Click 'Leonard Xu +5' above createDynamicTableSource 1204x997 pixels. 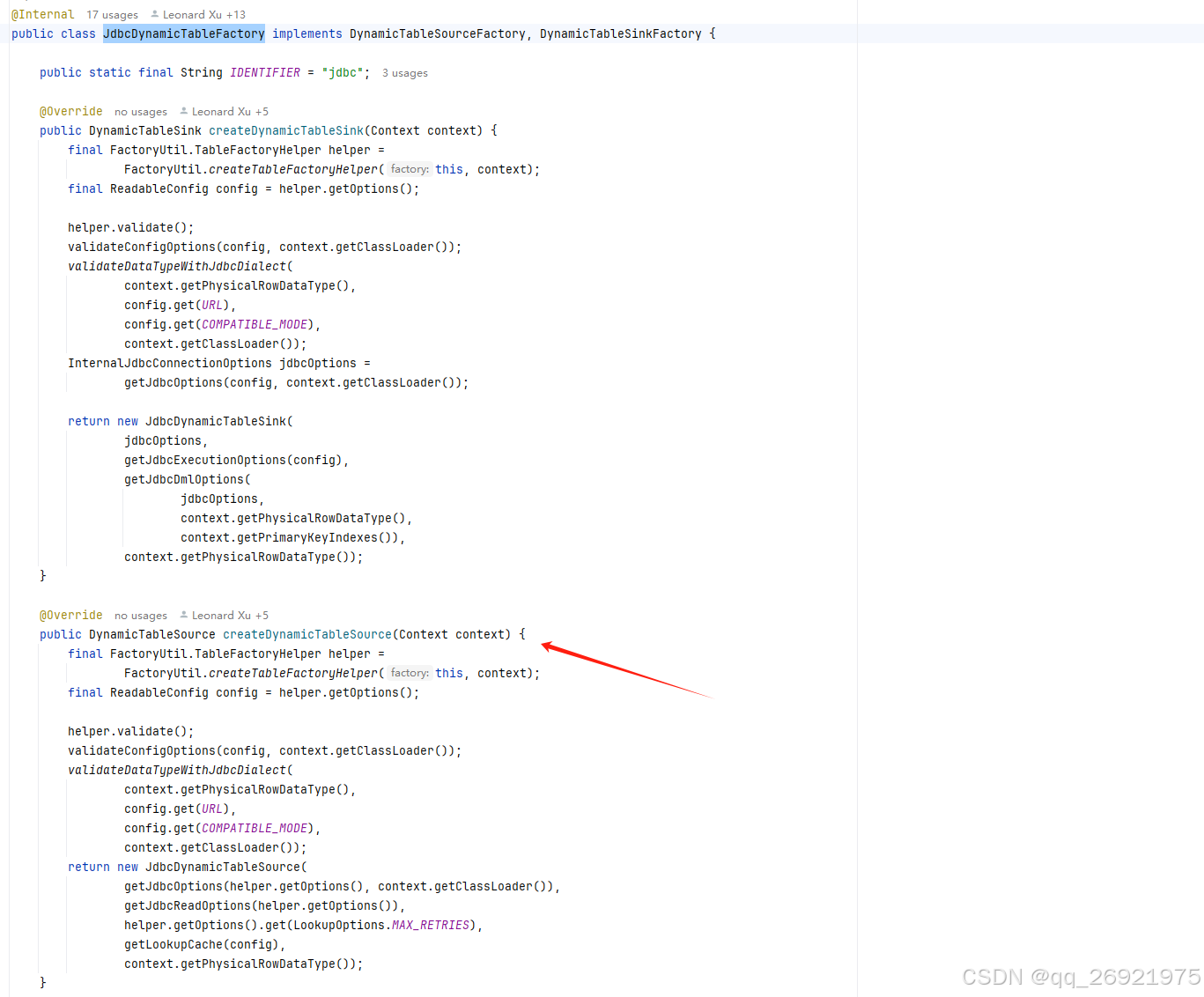[x=230, y=616]
